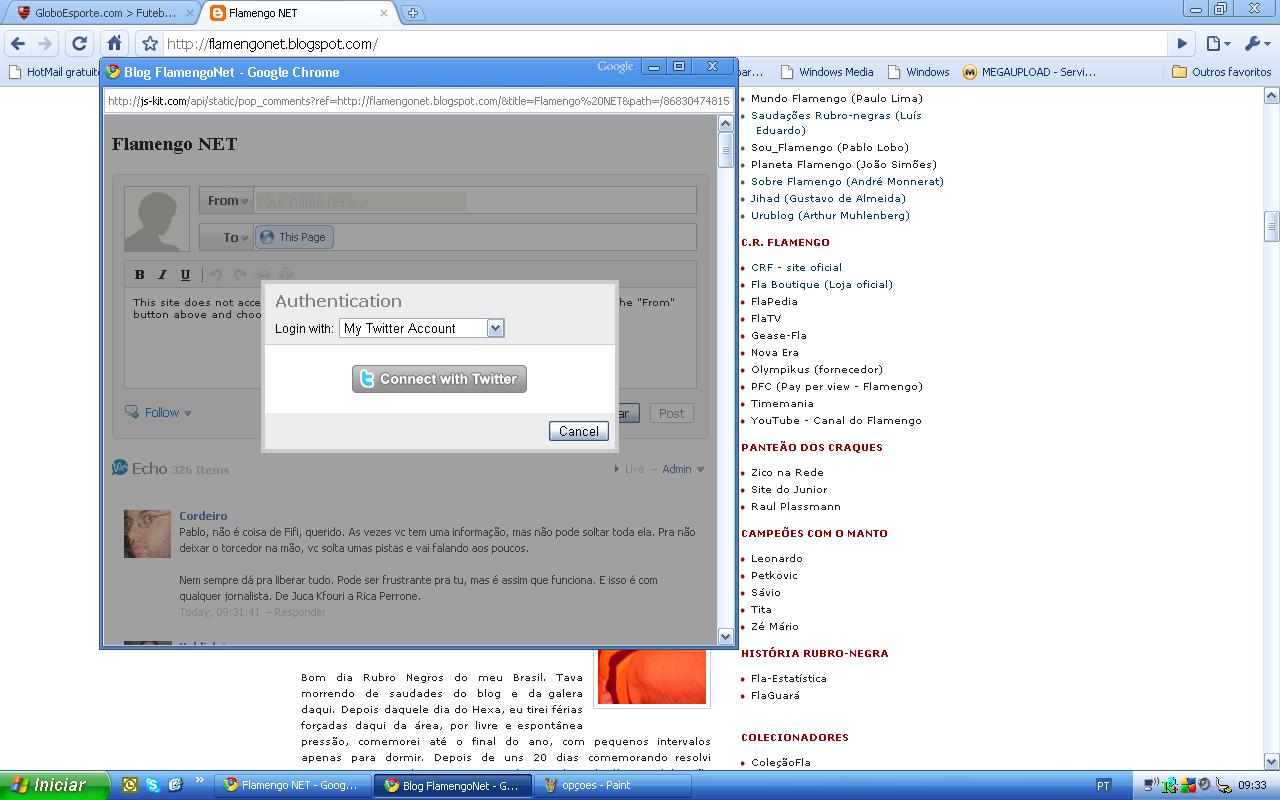
Task: Go forward in the main browser
Action: click(x=45, y=43)
